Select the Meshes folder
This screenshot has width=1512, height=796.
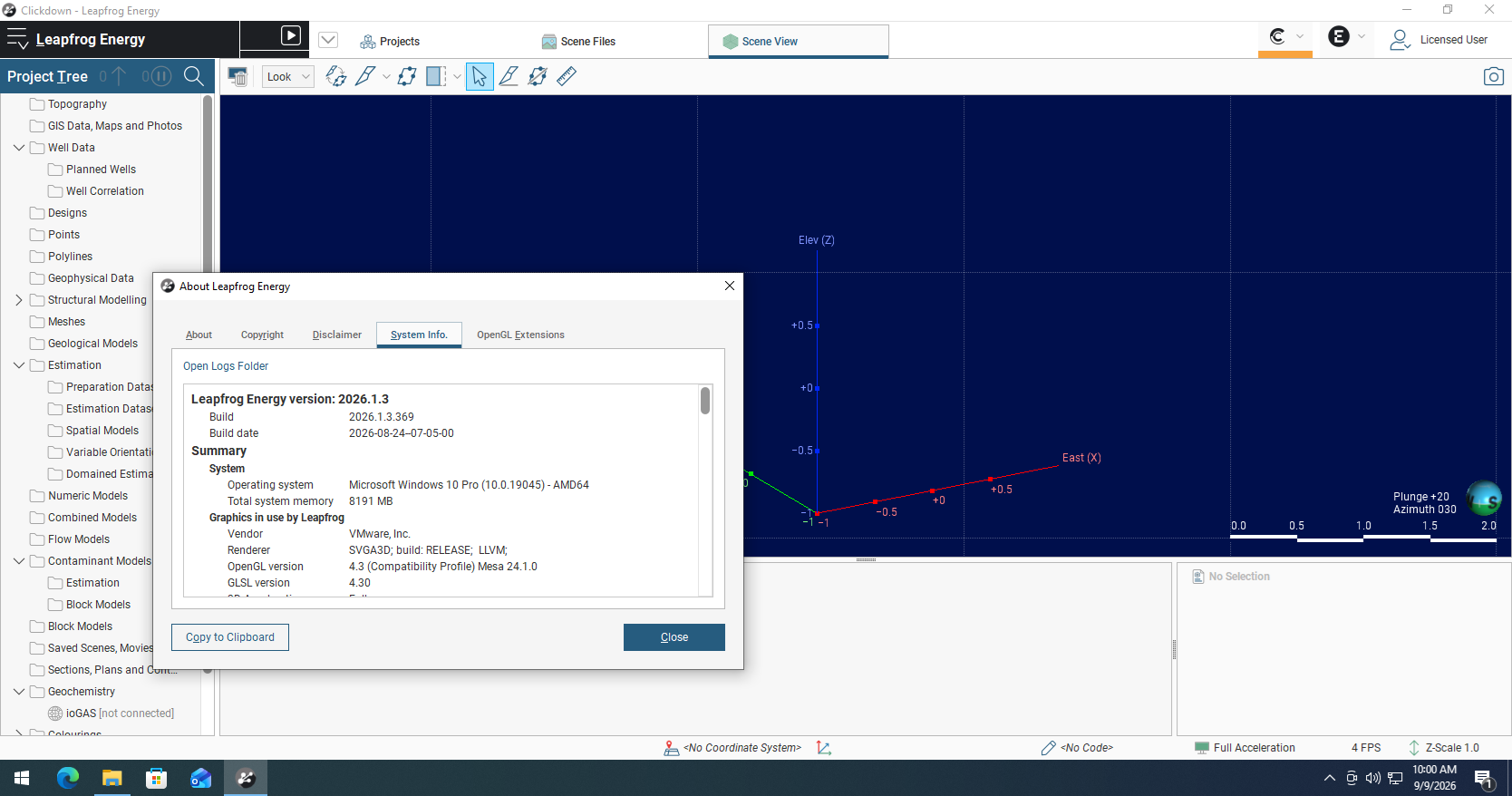tap(66, 322)
